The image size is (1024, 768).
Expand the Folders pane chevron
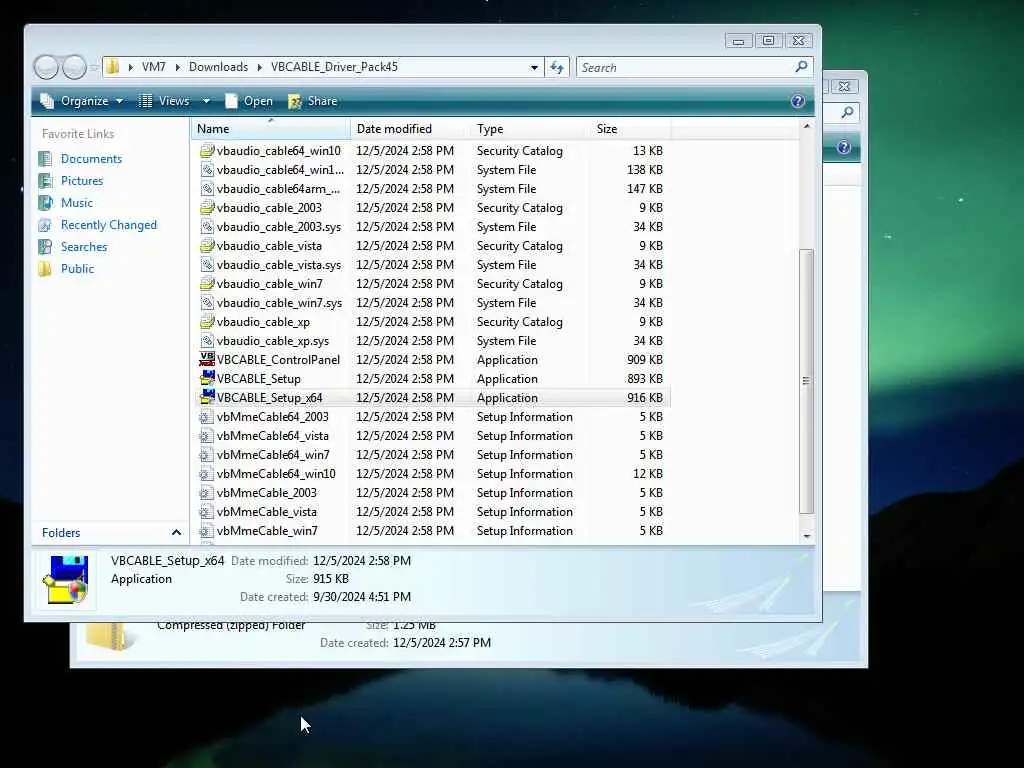click(x=176, y=532)
